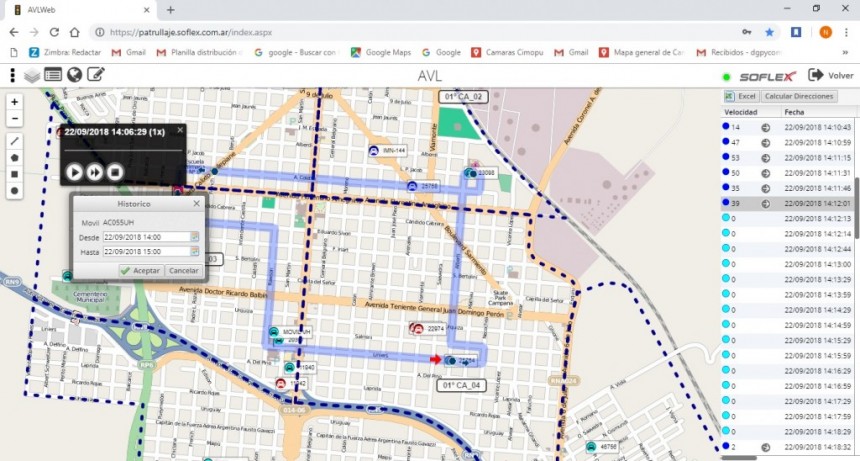860x461 pixels.
Task: Click Calcular Direcciones button
Action: tap(799, 96)
